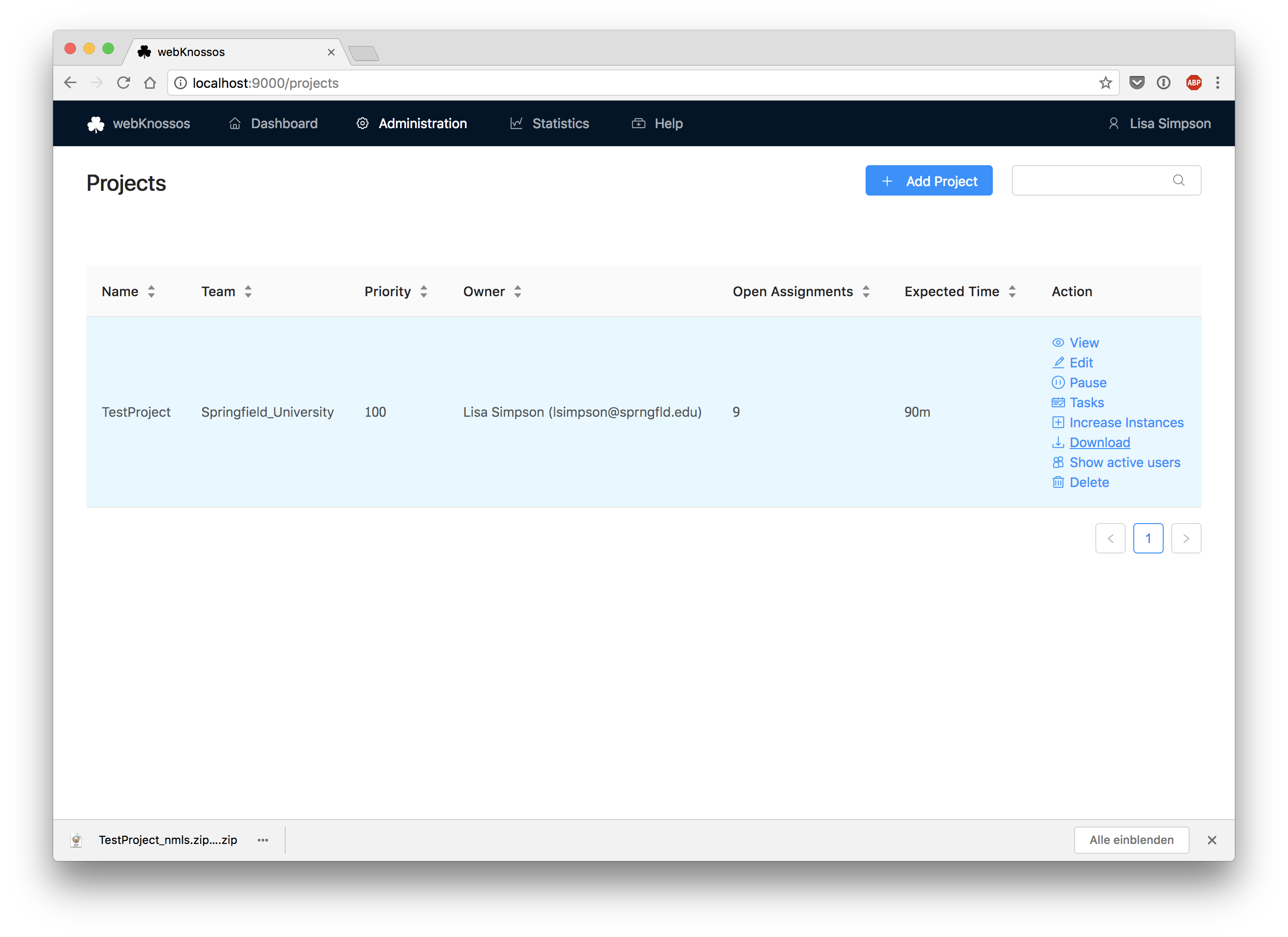Select page 1 in the pagination
Screen dimensions: 1288x937
(1148, 538)
